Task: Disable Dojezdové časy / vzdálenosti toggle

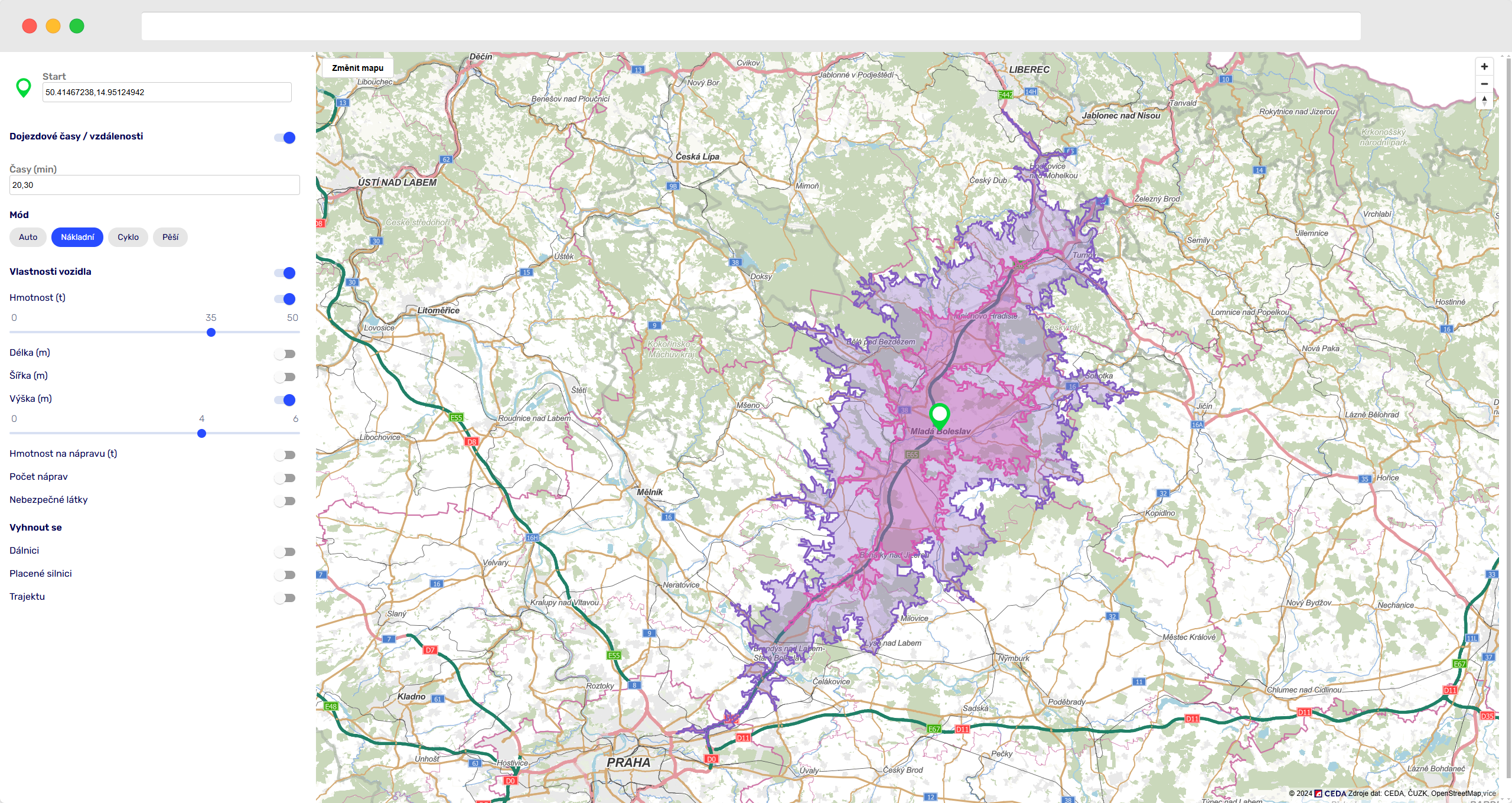Action: point(285,138)
